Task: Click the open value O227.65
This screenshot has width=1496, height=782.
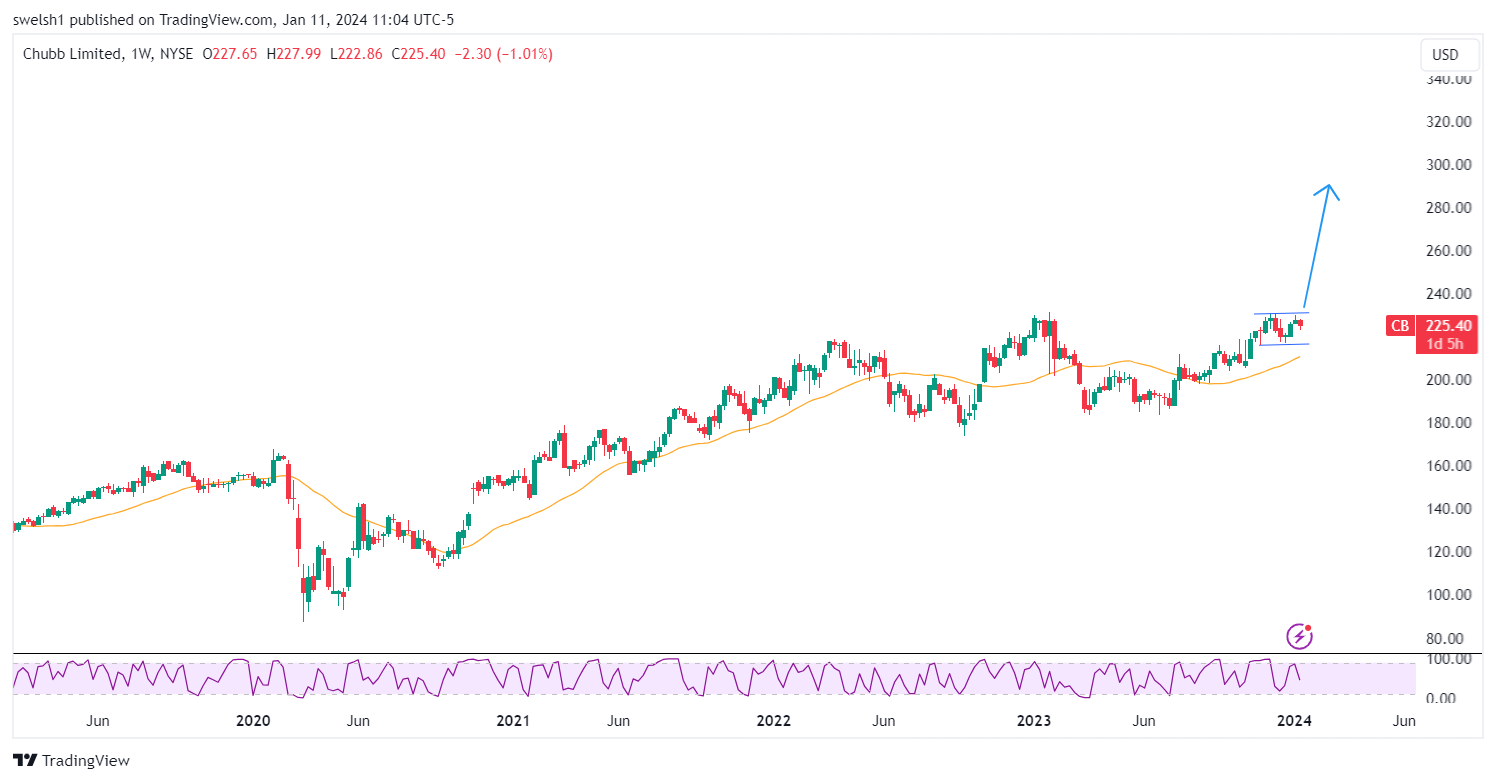Action: click(x=229, y=54)
